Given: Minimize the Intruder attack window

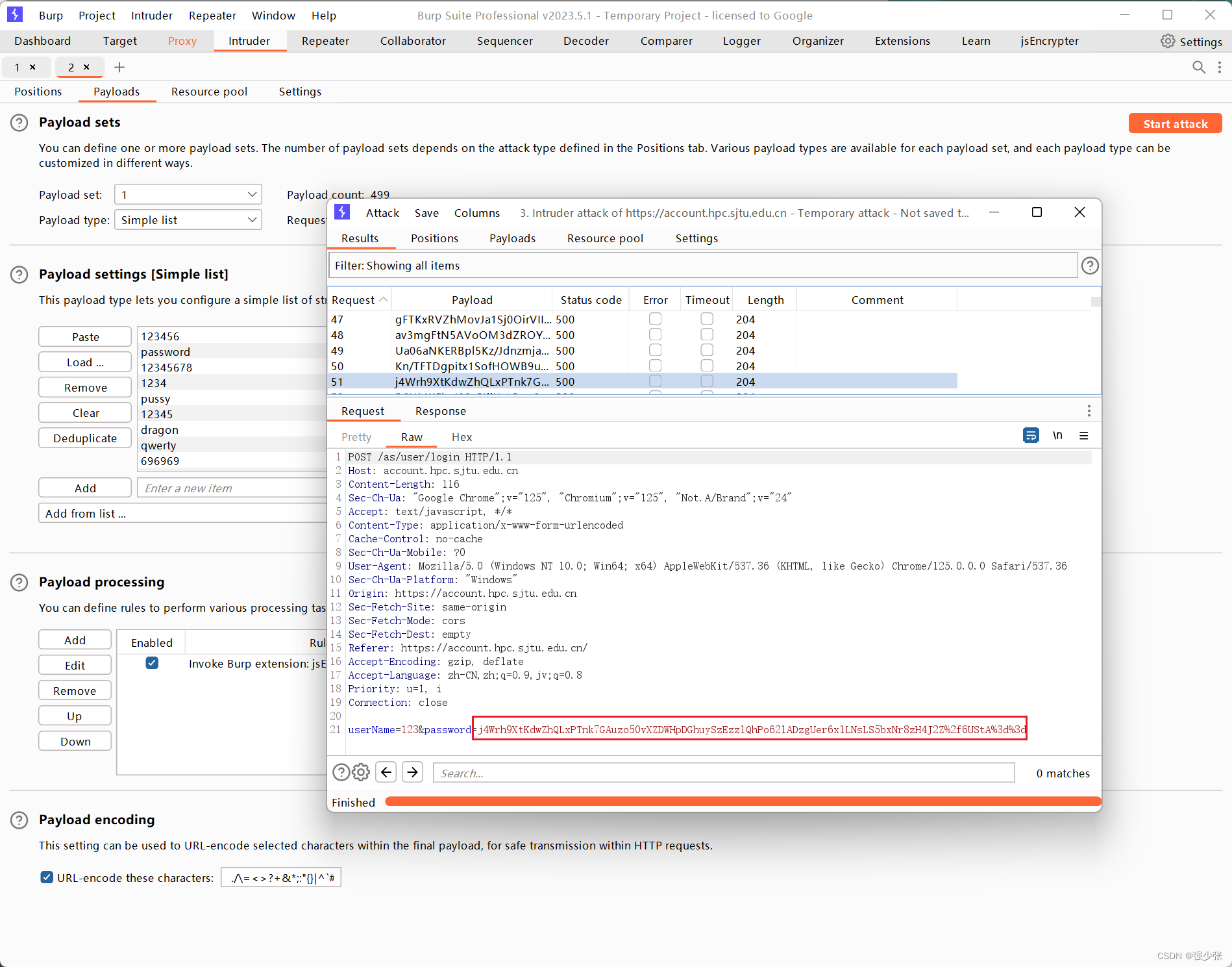Looking at the screenshot, I should point(994,212).
